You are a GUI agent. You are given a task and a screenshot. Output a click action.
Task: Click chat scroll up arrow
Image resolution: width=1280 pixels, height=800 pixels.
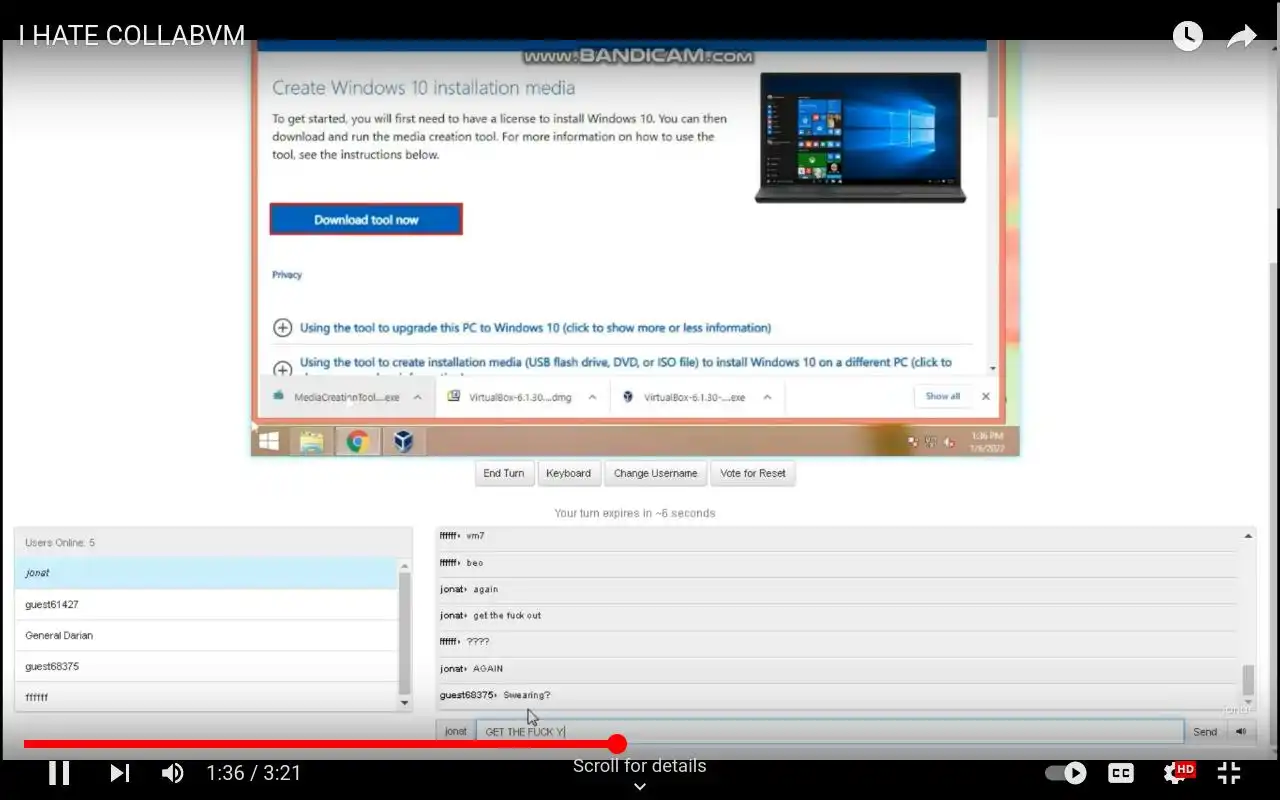(1248, 537)
